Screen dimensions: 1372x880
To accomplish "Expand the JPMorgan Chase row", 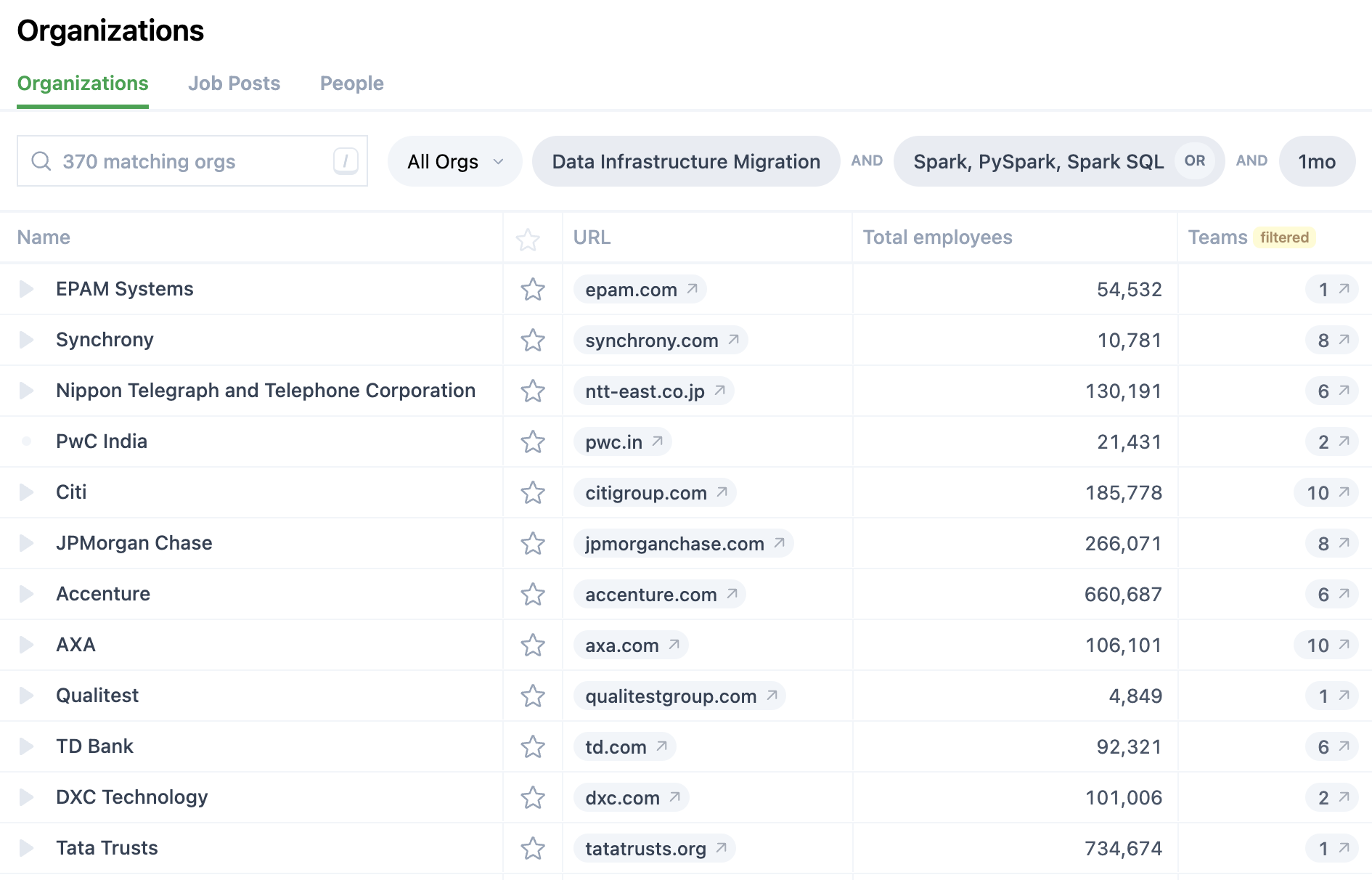I will (x=27, y=543).
